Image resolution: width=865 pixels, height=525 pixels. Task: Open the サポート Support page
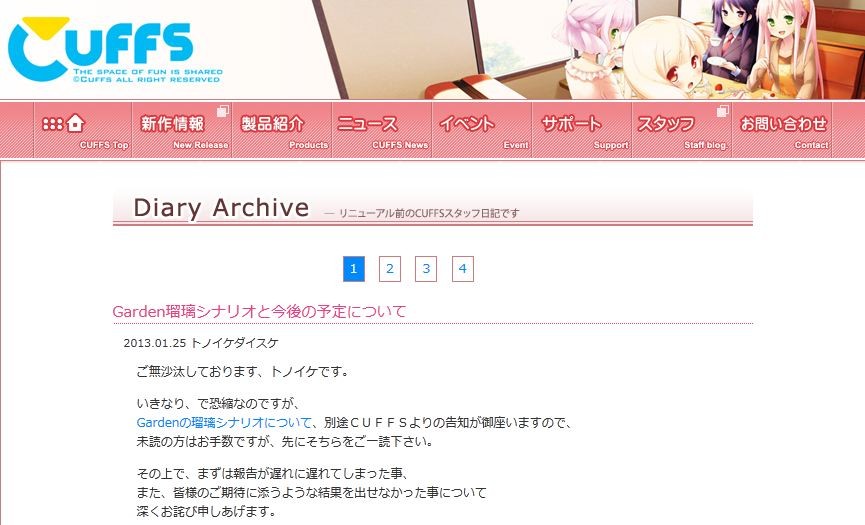pos(581,131)
